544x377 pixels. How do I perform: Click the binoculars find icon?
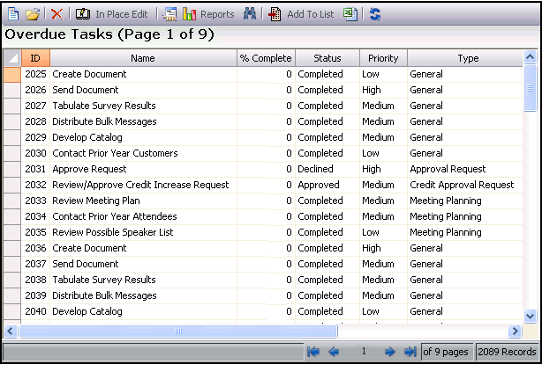click(250, 14)
